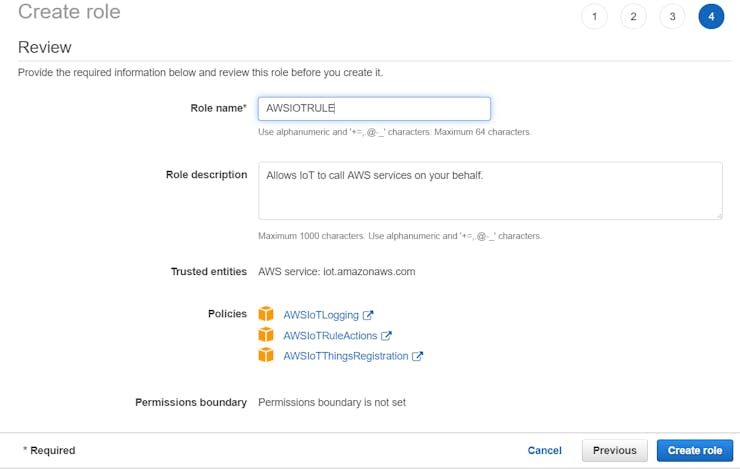Click inside the Role description textarea
Viewport: 740px width, 469px height.
coord(490,190)
